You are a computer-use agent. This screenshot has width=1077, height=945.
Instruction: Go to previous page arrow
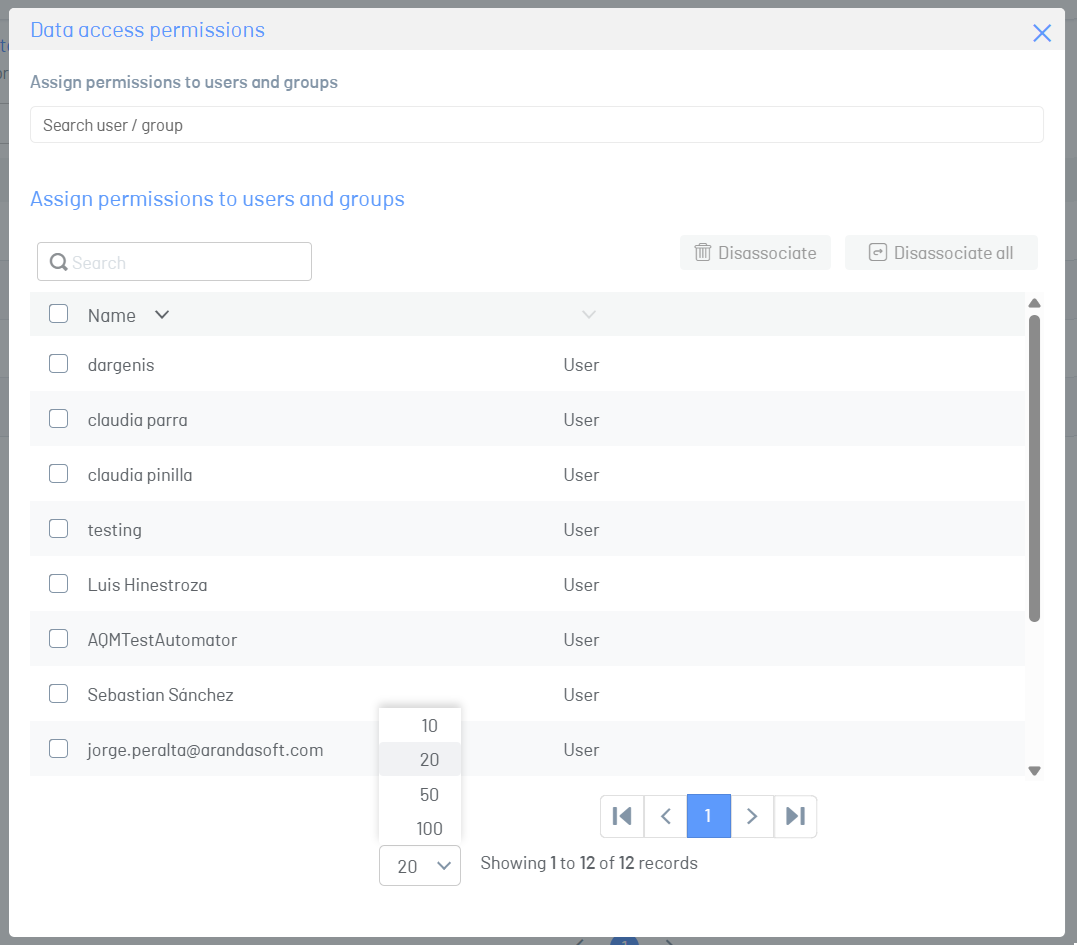tap(666, 816)
